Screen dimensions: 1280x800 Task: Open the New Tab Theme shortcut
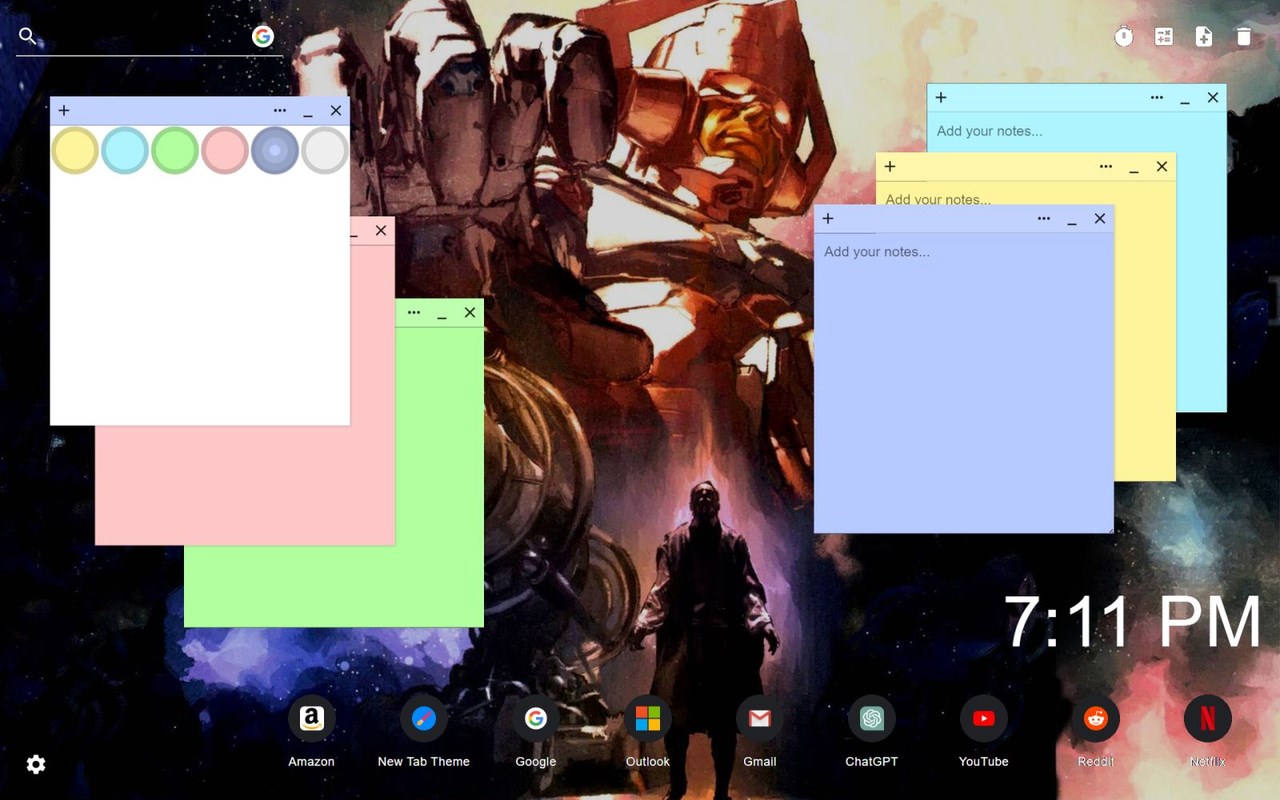pos(424,732)
